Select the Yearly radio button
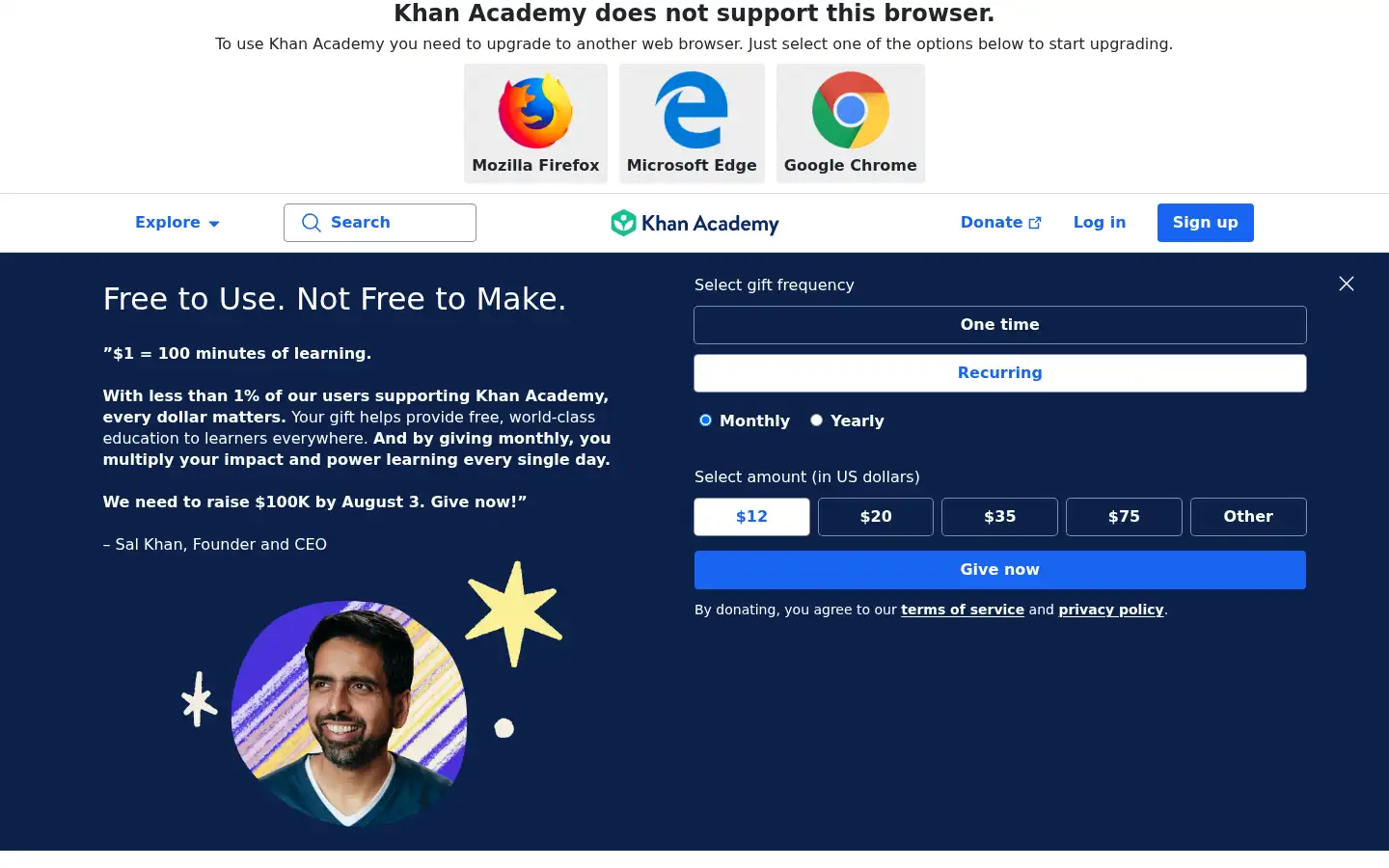This screenshot has width=1389, height=868. click(x=816, y=420)
